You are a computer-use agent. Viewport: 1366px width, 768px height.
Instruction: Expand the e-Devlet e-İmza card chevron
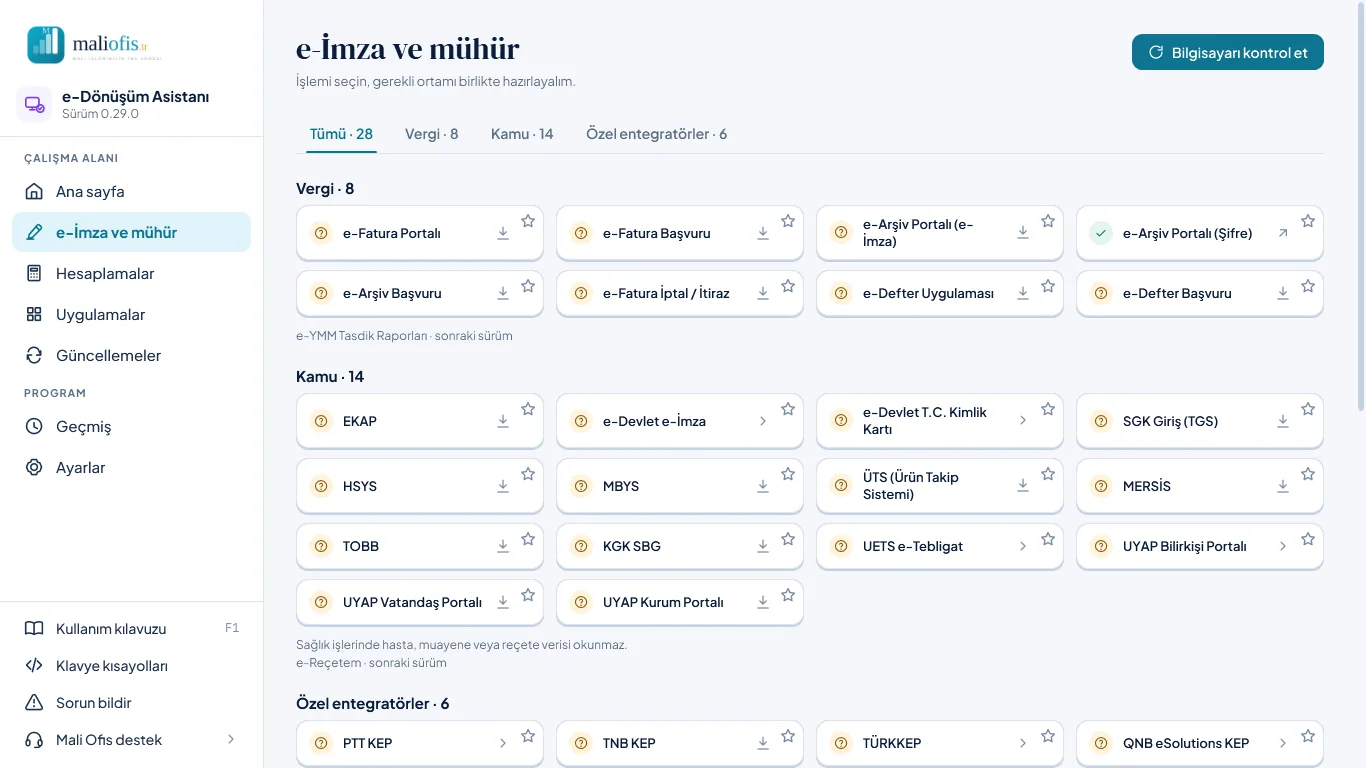[x=763, y=421]
